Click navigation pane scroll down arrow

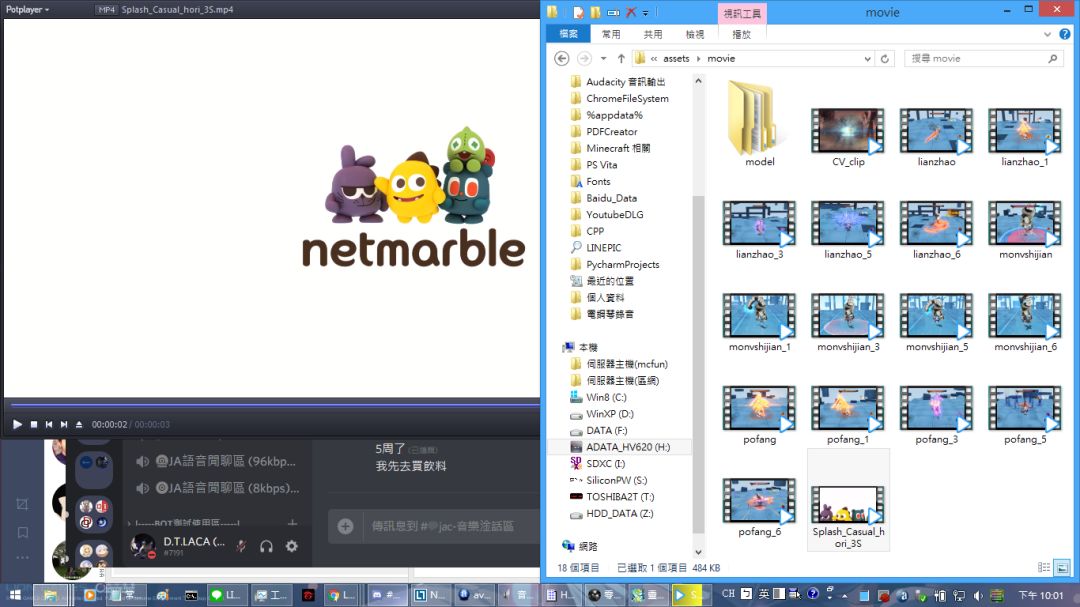pos(698,552)
